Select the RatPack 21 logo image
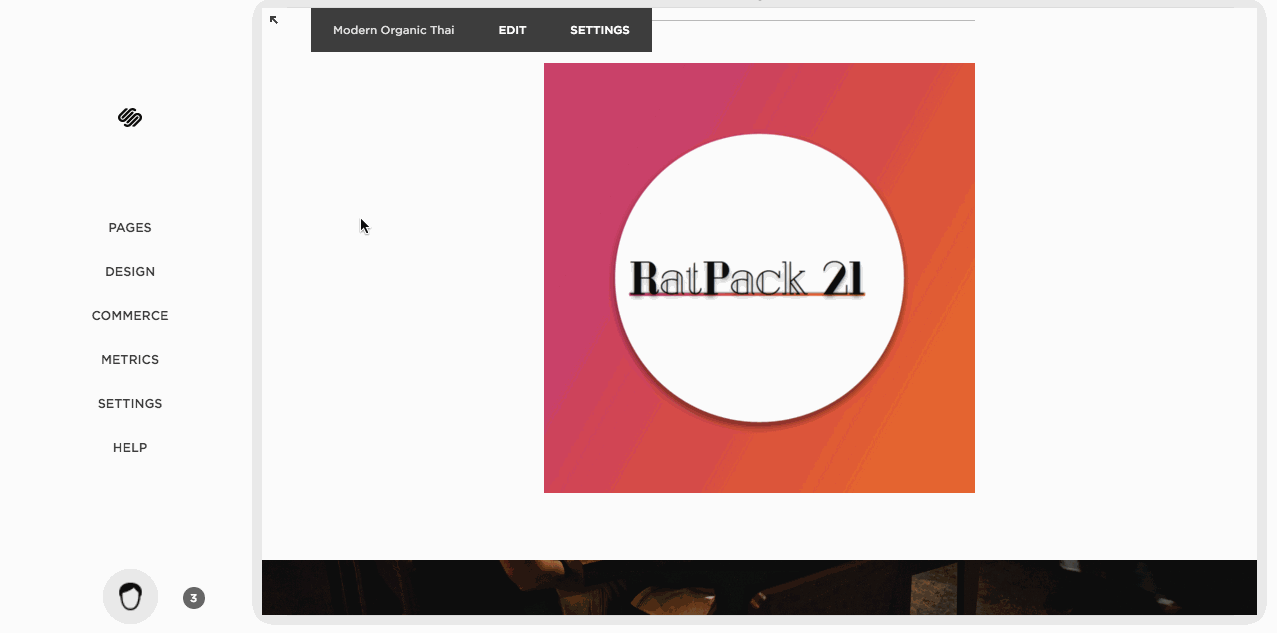Viewport: 1277px width, 633px height. click(x=759, y=278)
